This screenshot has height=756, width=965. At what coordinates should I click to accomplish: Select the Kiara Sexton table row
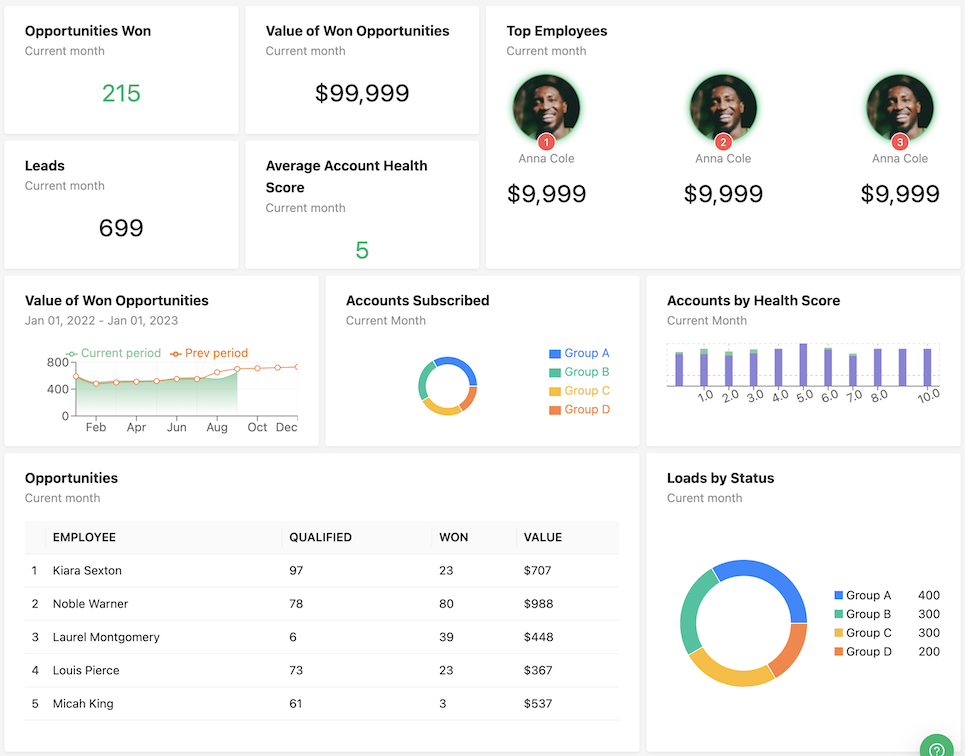point(87,570)
